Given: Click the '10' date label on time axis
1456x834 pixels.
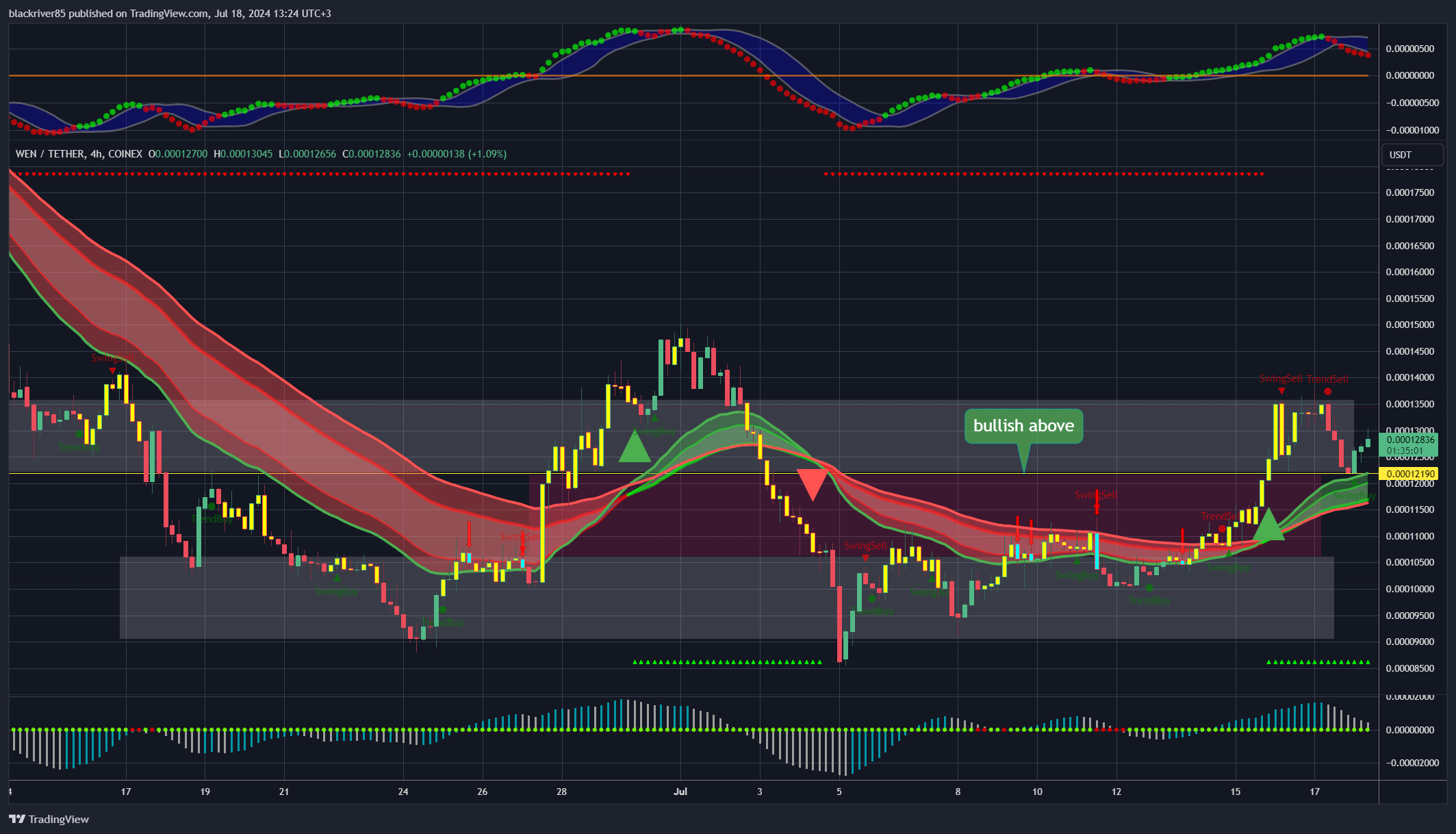Looking at the screenshot, I should 1037,792.
